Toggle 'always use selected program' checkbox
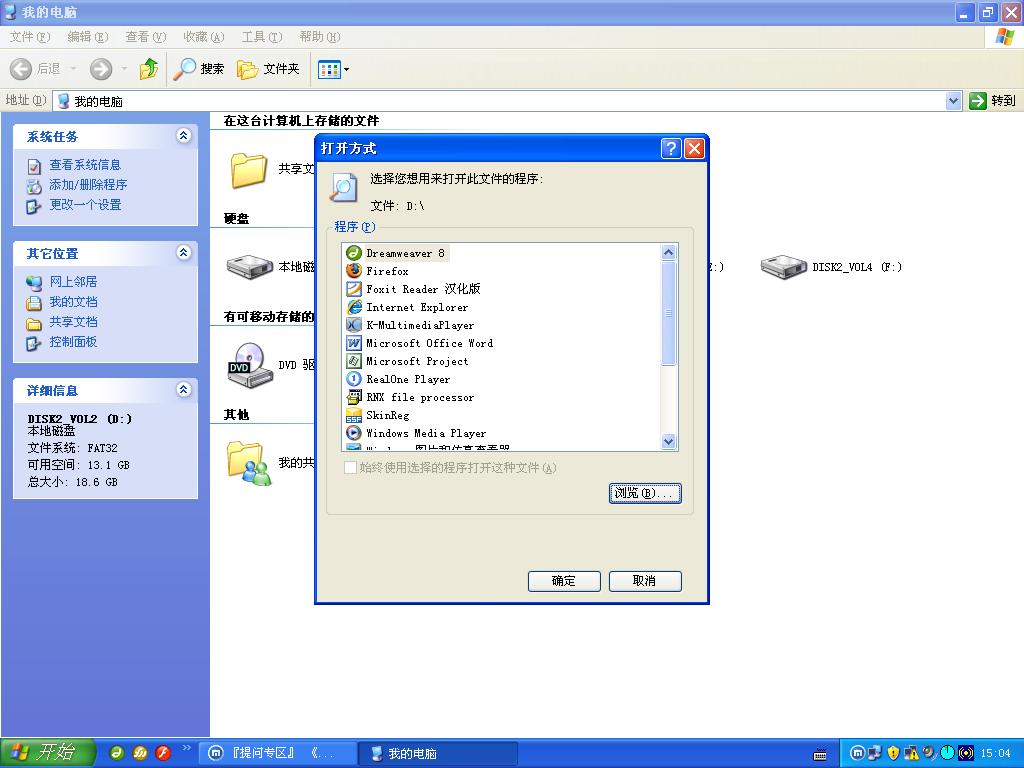Viewport: 1024px width, 768px height. tap(350, 468)
